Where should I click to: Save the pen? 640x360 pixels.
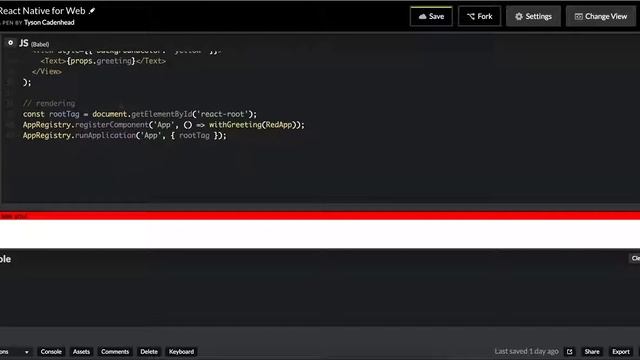(431, 16)
